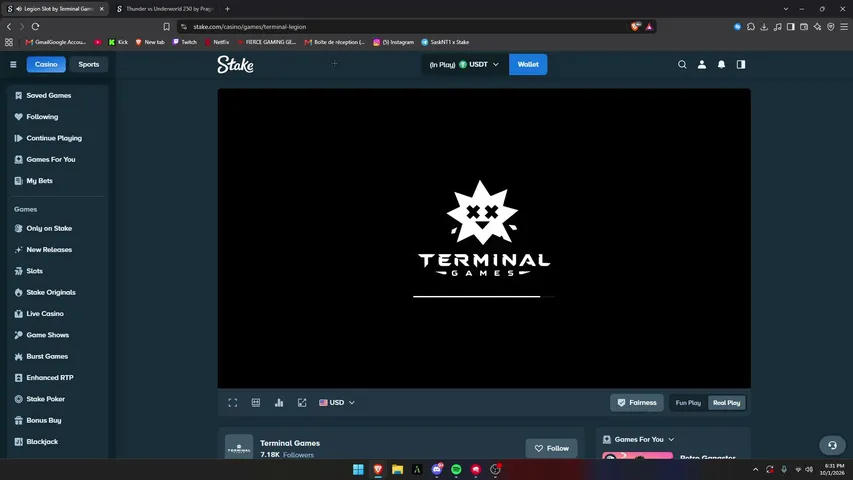Switch to Real Play mode
Image resolution: width=853 pixels, height=480 pixels.
click(727, 403)
